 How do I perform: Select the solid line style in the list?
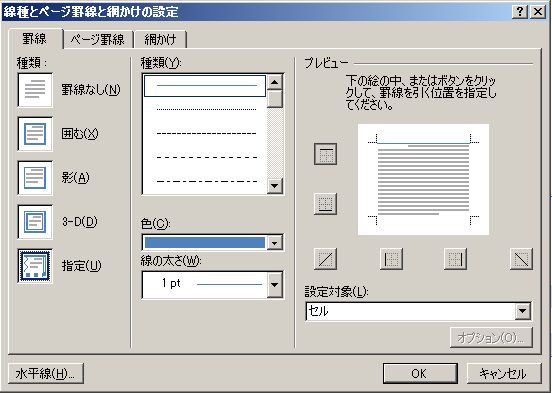pos(205,86)
